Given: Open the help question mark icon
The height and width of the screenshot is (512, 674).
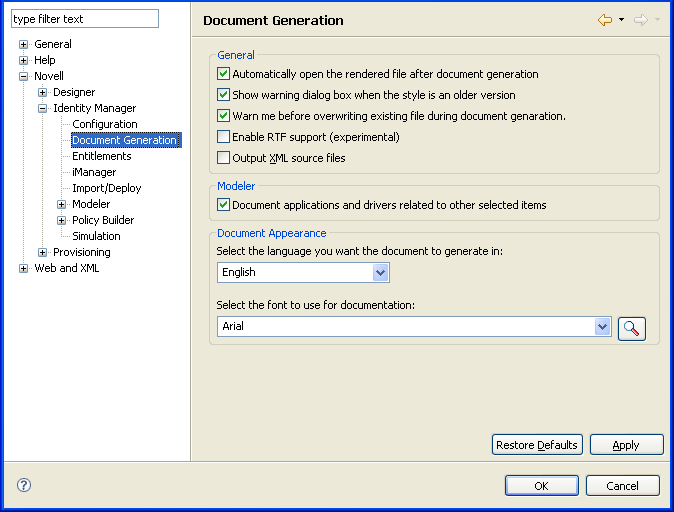Looking at the screenshot, I should point(24,485).
